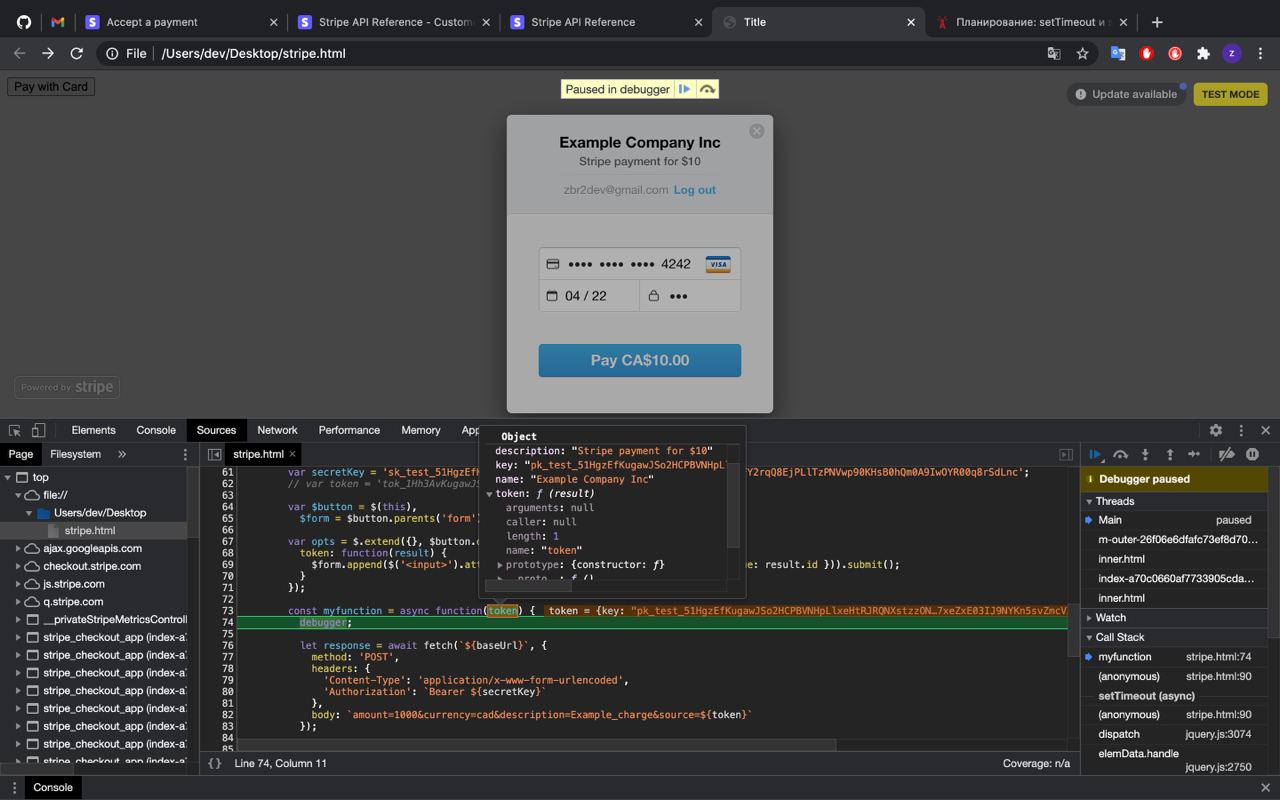Click the Log out link
1280x800 pixels.
tap(694, 190)
